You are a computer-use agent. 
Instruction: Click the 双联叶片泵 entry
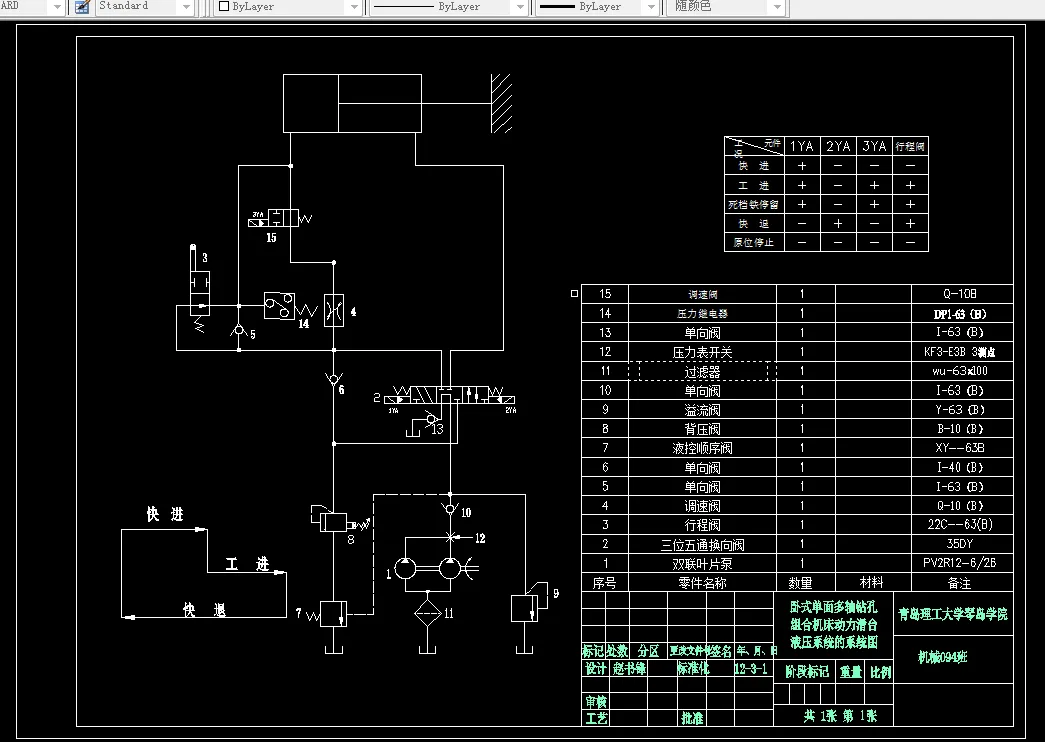pos(702,564)
